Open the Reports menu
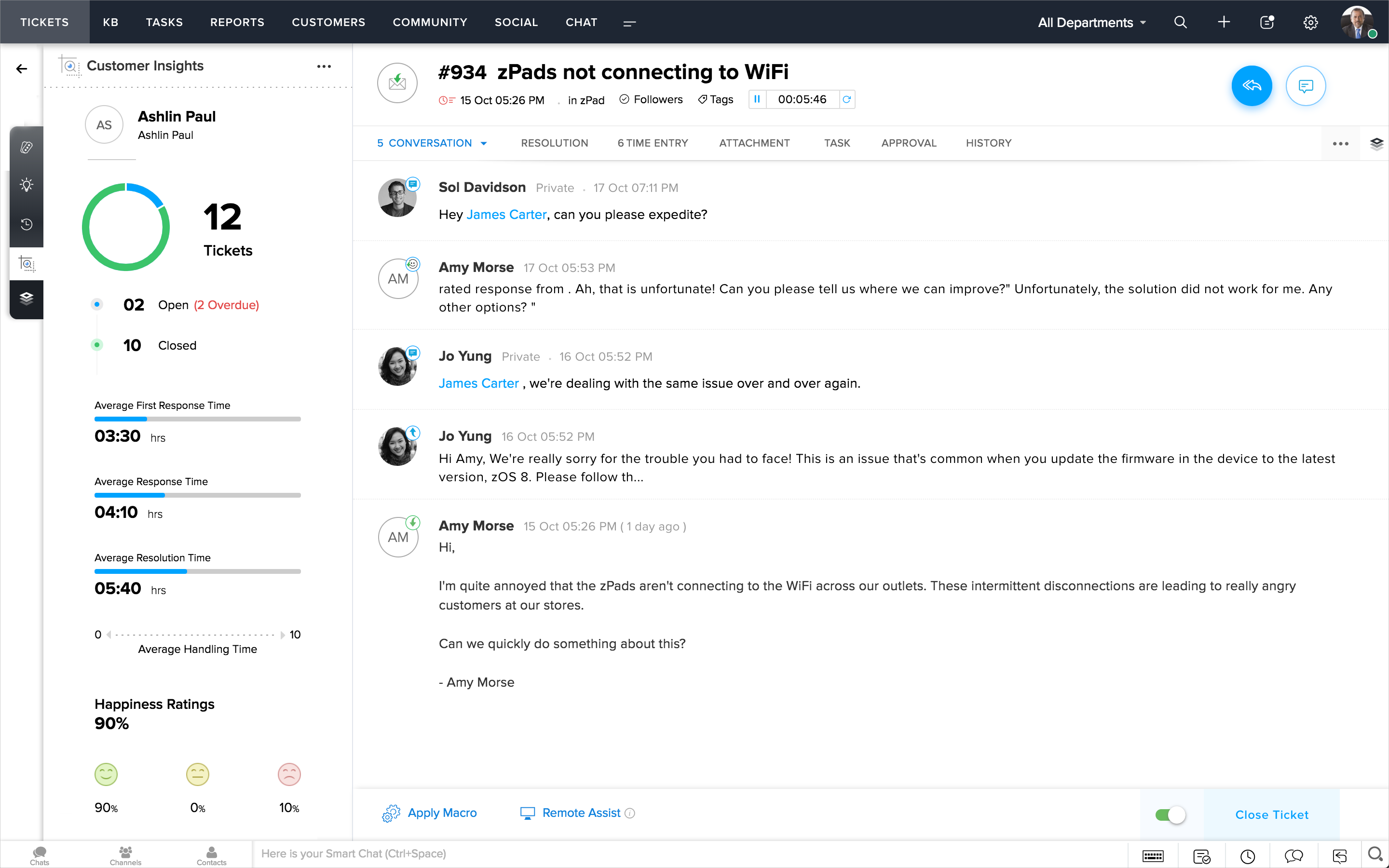 point(237,22)
